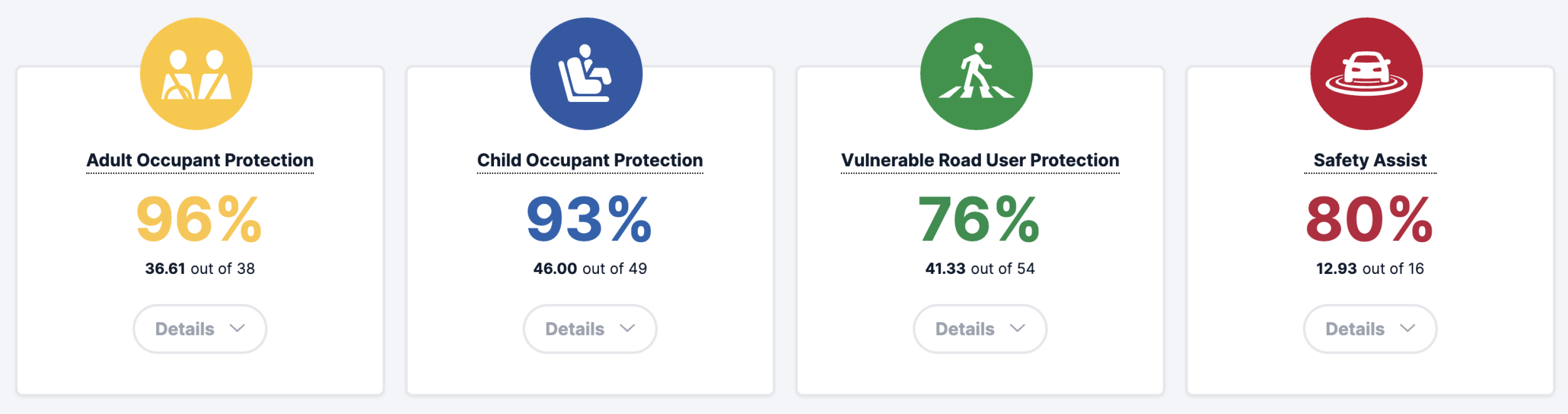This screenshot has width=1568, height=414.
Task: Expand Details under Child Occupant Protection
Action: tap(590, 329)
